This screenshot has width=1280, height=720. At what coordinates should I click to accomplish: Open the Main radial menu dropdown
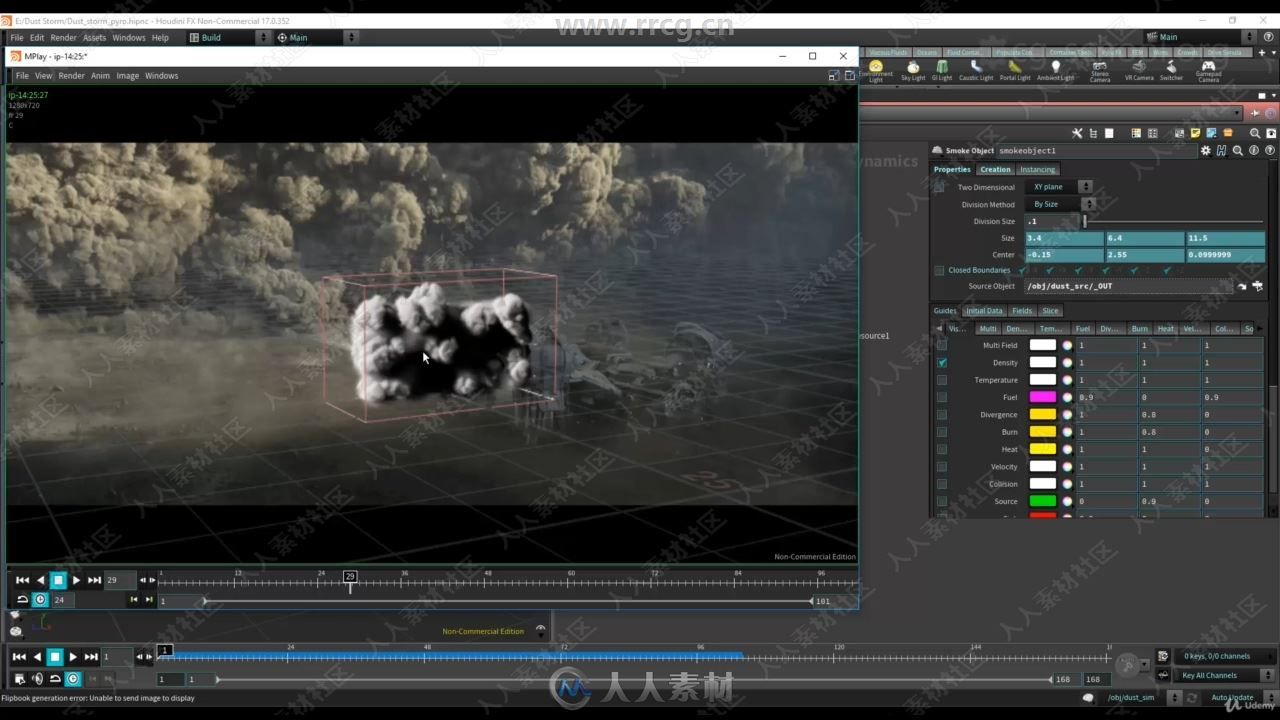316,37
